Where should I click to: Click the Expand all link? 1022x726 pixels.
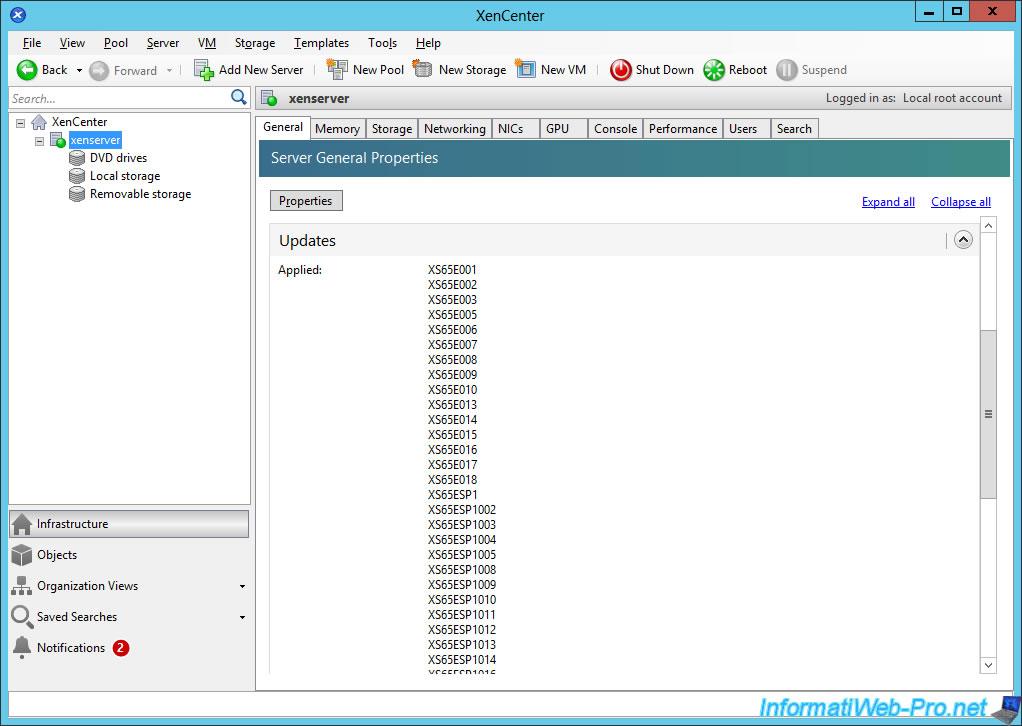pos(888,202)
